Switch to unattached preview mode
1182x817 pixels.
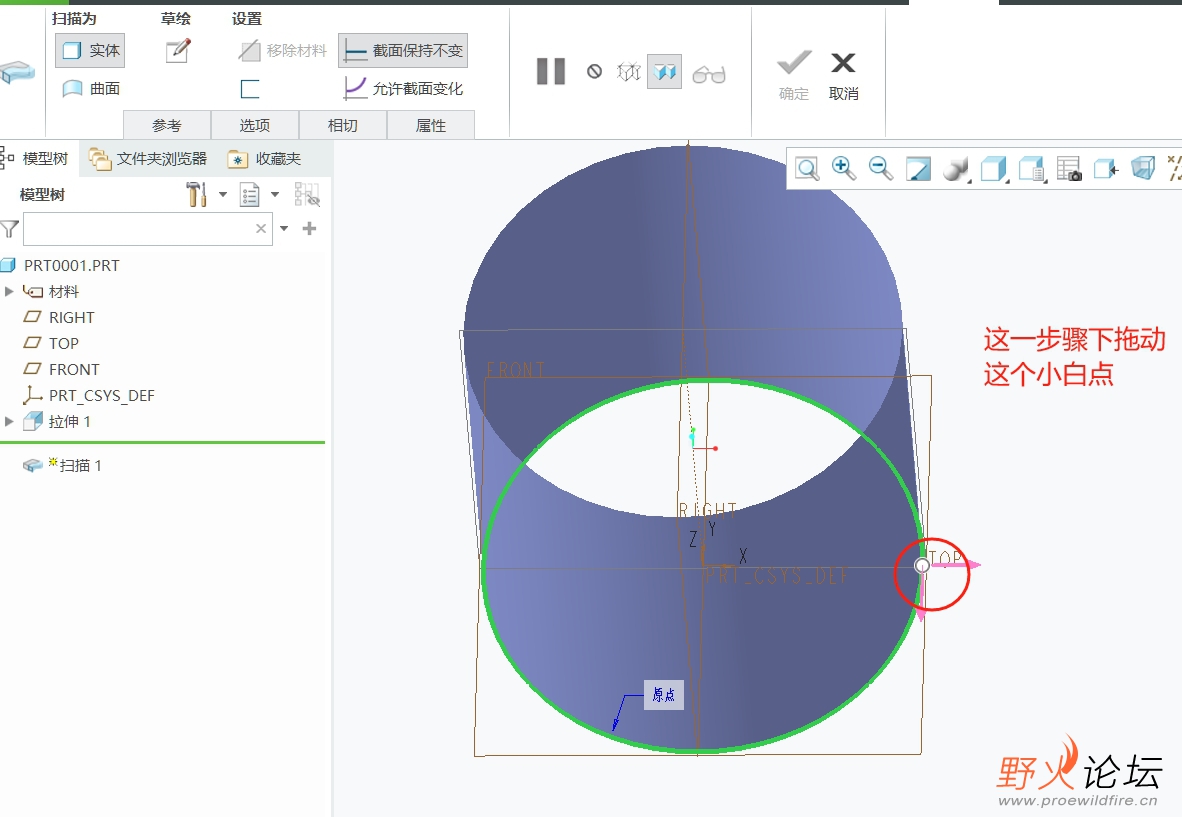pos(629,72)
